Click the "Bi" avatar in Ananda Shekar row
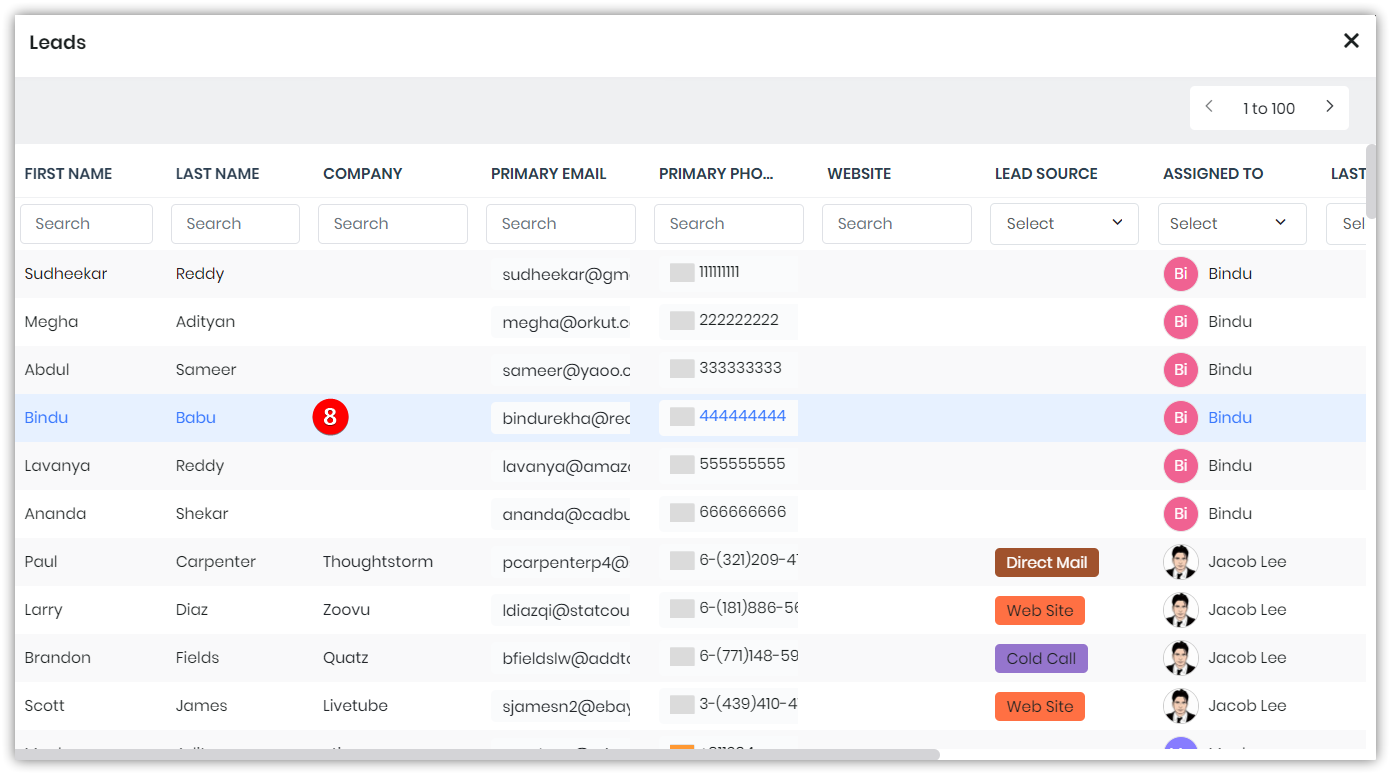1391x775 pixels. tap(1180, 513)
